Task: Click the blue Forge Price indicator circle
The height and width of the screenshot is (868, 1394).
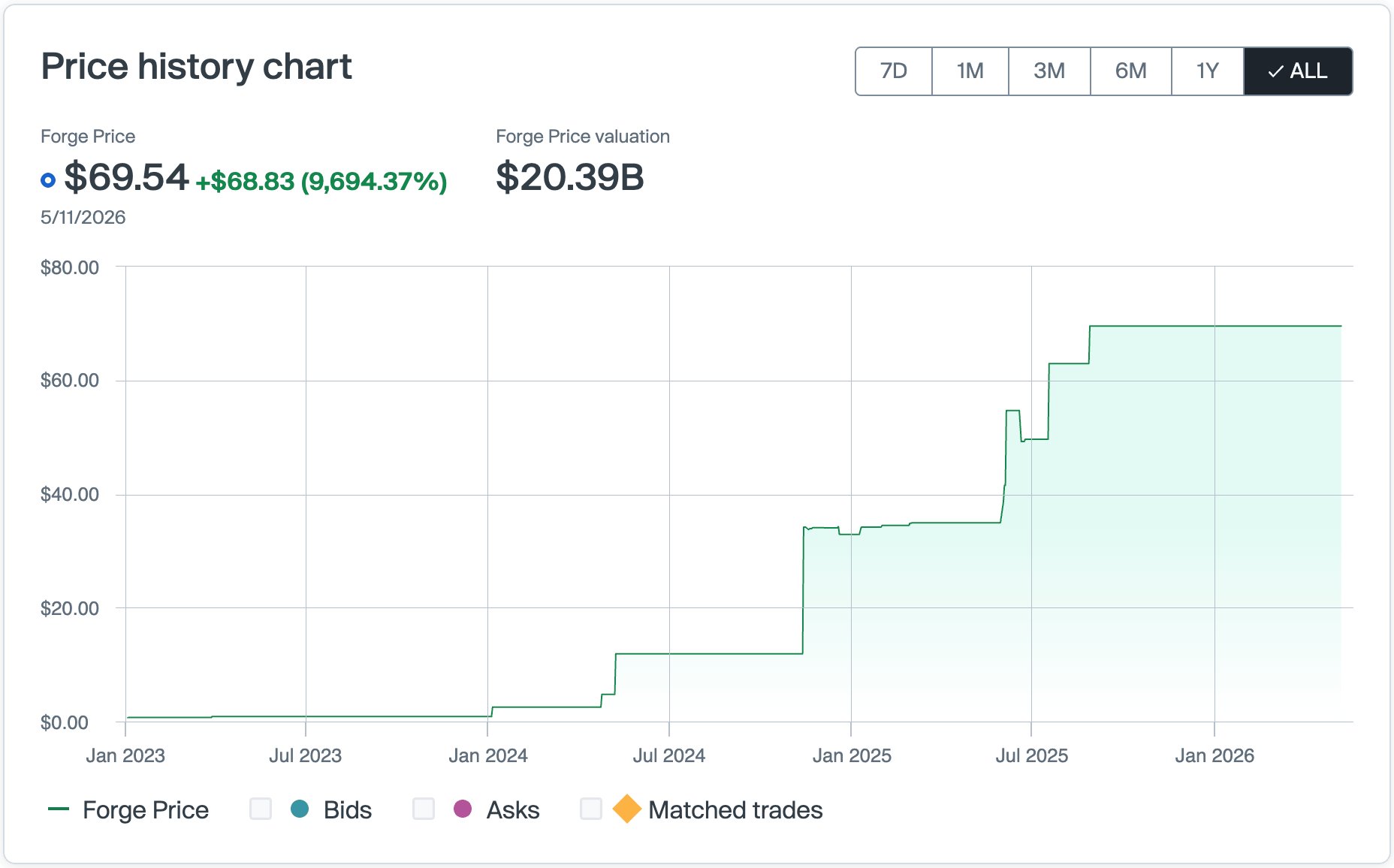Action: click(48, 180)
